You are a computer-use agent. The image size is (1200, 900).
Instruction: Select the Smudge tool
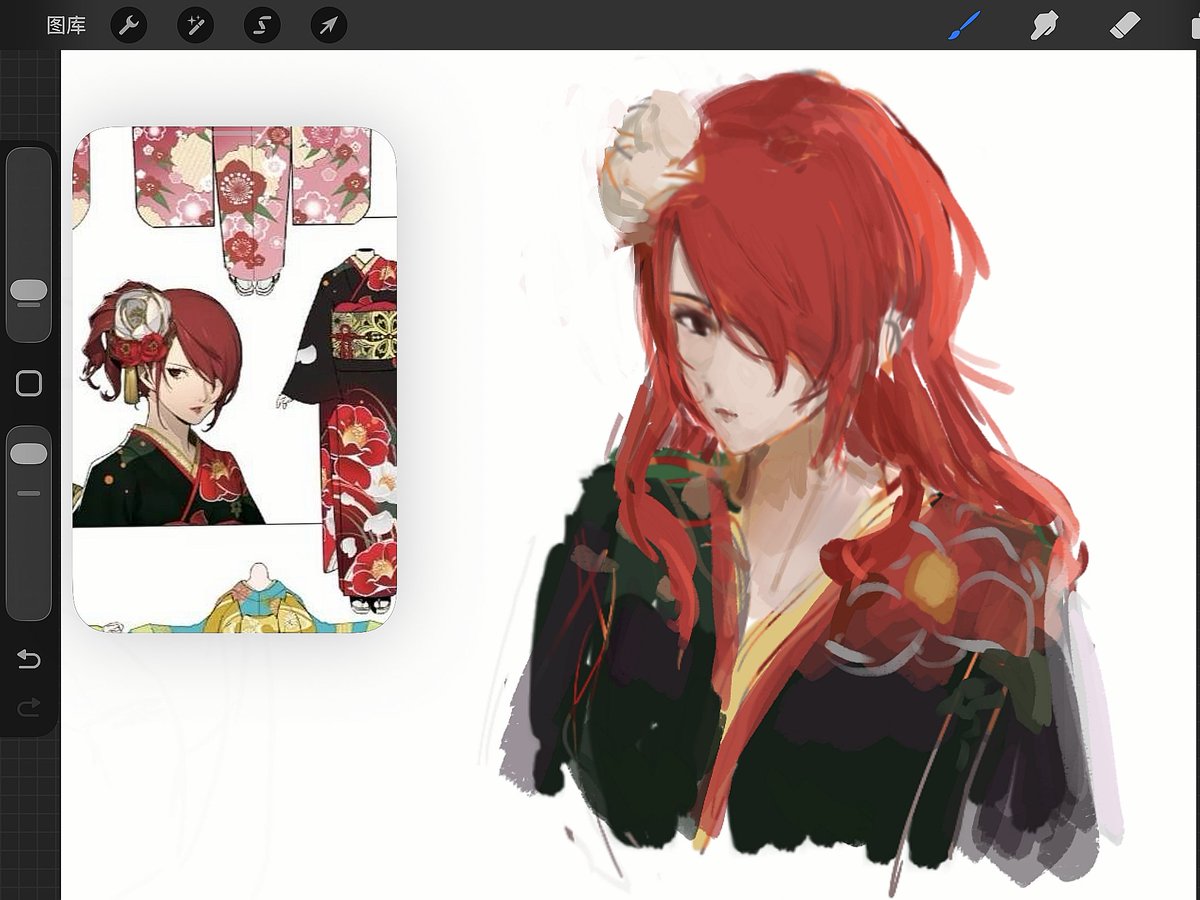(1045, 25)
